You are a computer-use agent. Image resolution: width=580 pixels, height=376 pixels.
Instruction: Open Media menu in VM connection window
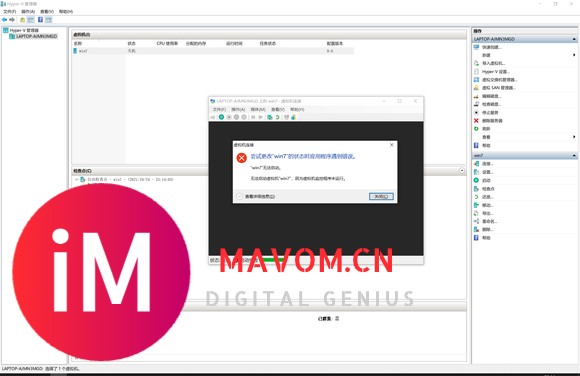click(258, 110)
